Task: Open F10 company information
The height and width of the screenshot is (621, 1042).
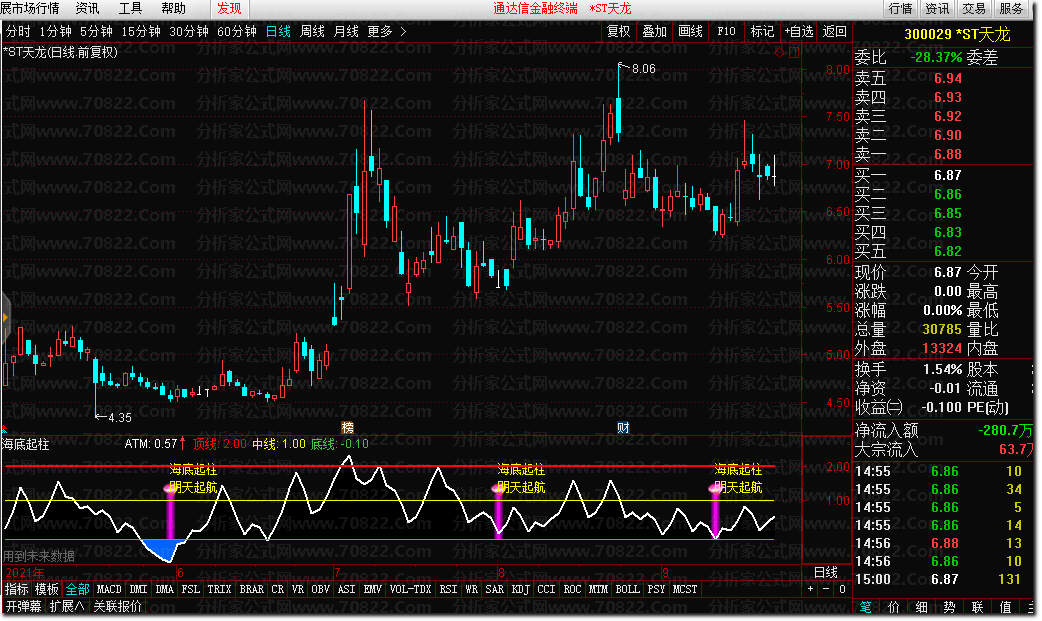Action: coord(726,31)
